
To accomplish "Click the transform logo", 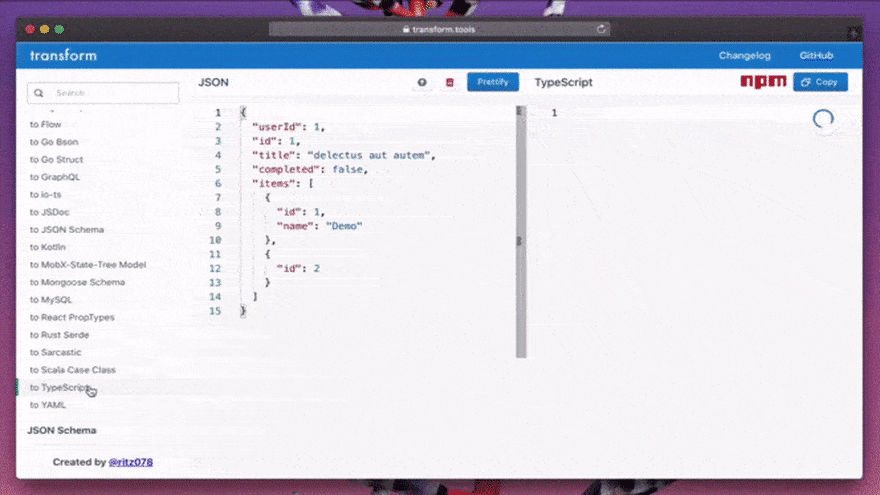I will pyautogui.click(x=63, y=55).
